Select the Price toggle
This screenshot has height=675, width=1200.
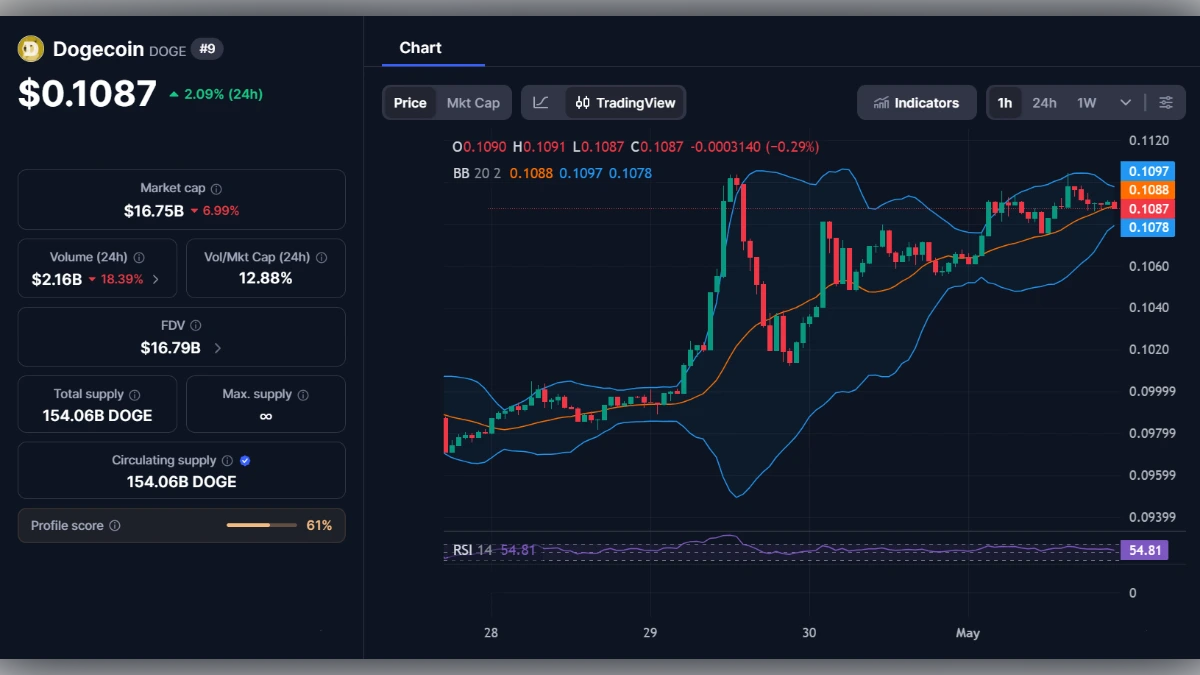(x=410, y=103)
